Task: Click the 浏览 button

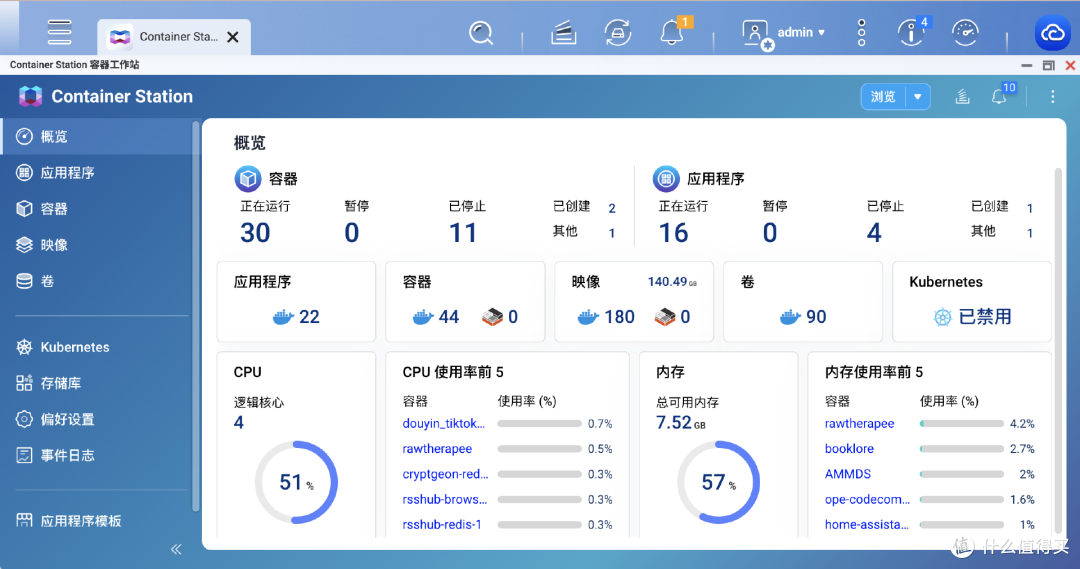Action: click(883, 96)
